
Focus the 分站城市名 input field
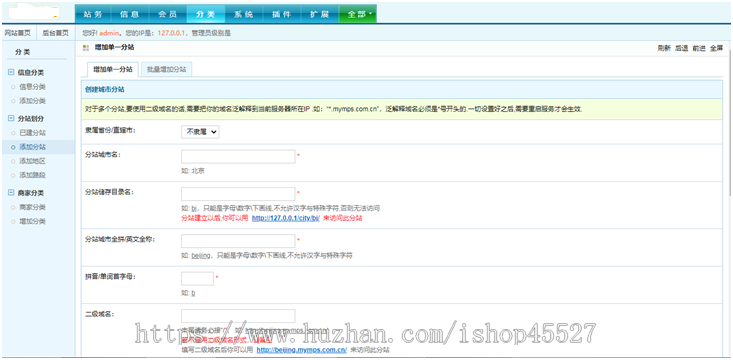[x=238, y=157]
